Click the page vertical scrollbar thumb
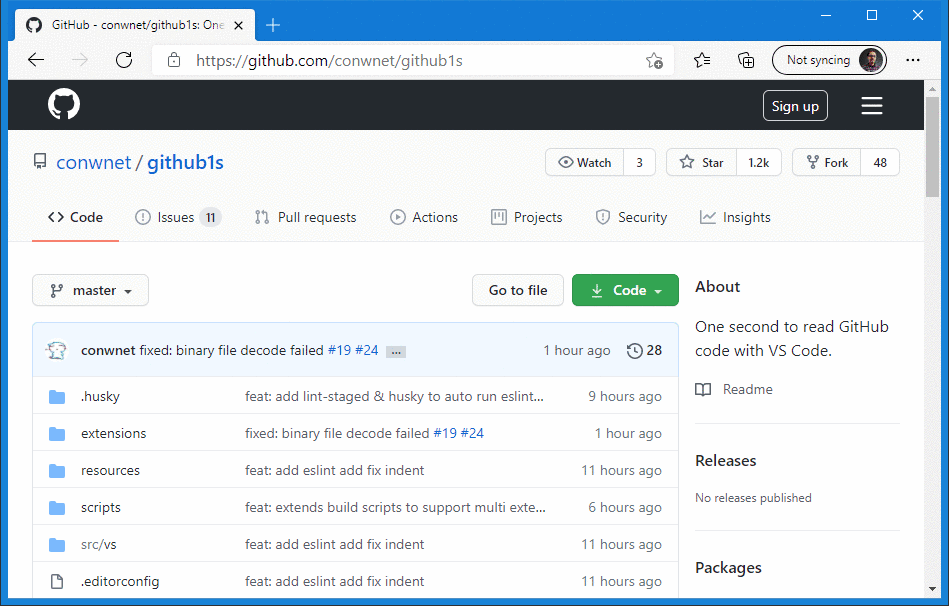This screenshot has height=606, width=949. click(932, 147)
